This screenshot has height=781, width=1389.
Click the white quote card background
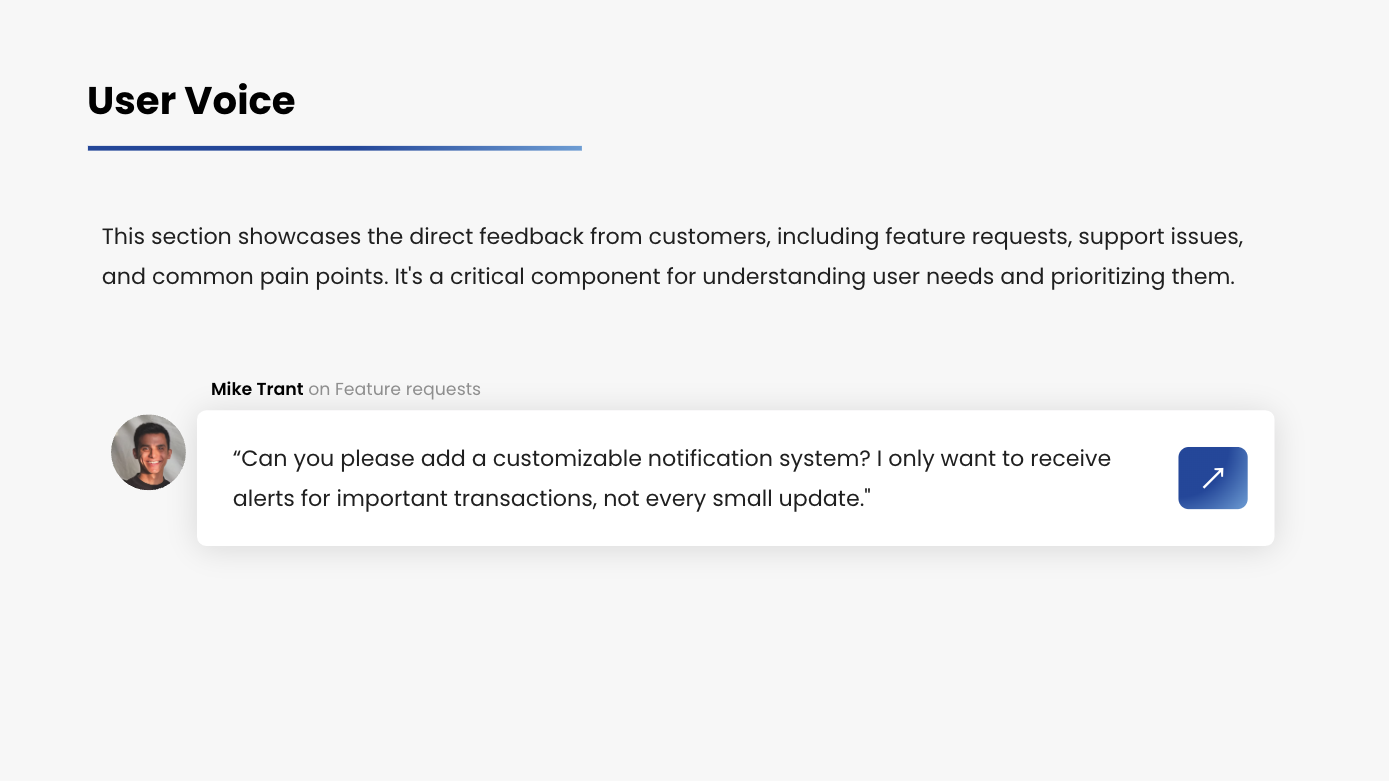(x=735, y=478)
